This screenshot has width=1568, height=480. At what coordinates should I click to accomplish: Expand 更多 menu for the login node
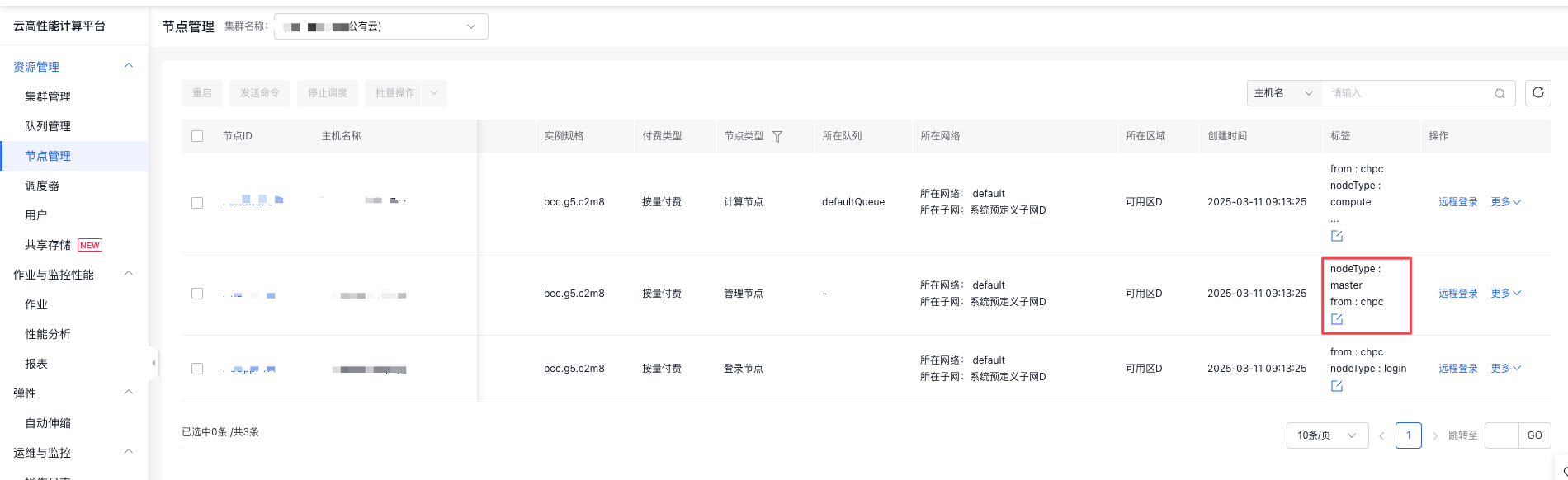1506,369
